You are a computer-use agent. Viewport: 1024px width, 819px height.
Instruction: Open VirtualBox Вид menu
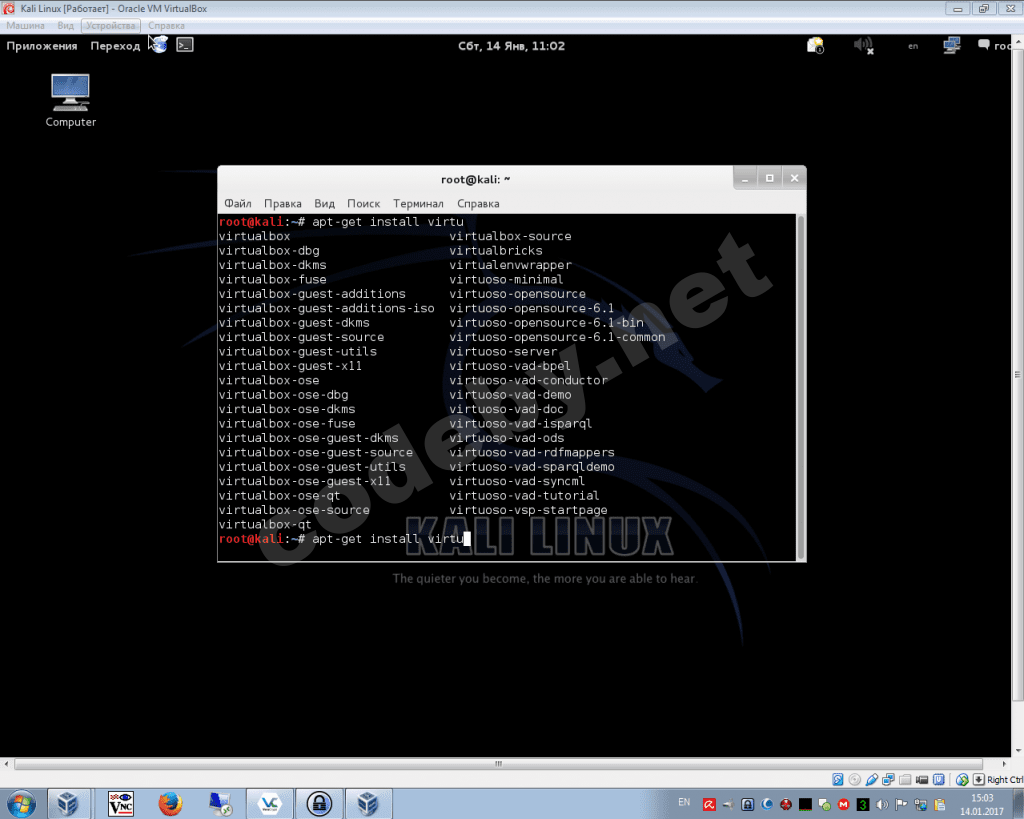pos(65,25)
